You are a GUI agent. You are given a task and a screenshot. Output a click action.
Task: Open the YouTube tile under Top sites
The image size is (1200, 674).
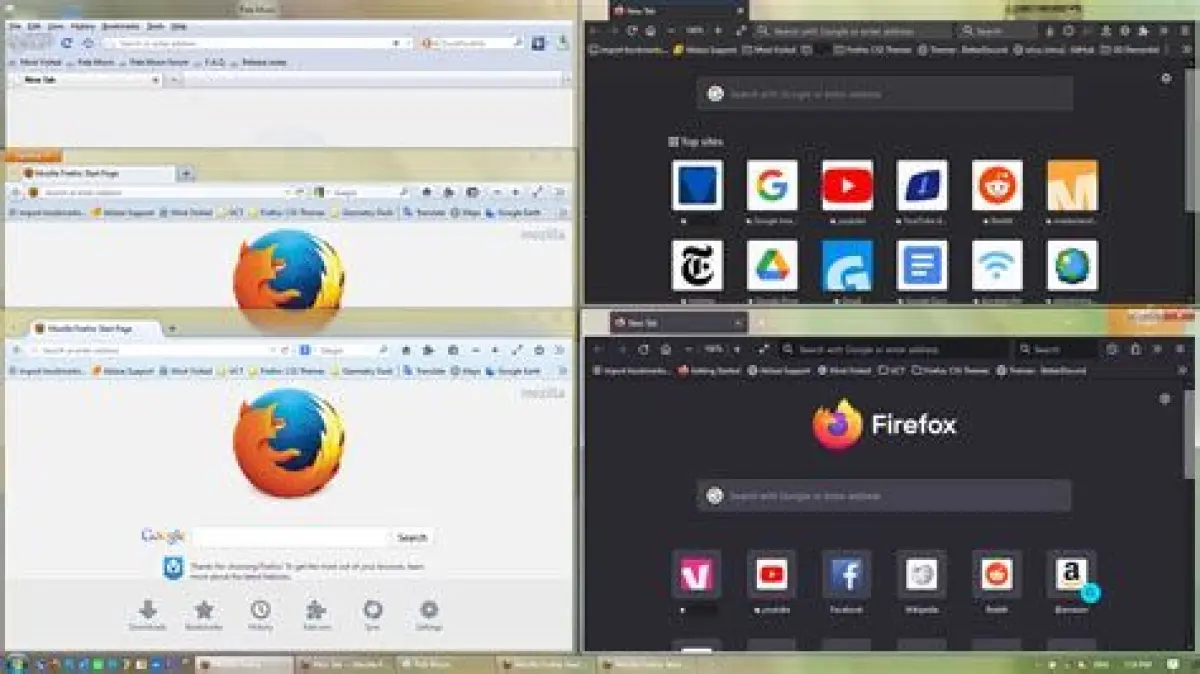847,186
